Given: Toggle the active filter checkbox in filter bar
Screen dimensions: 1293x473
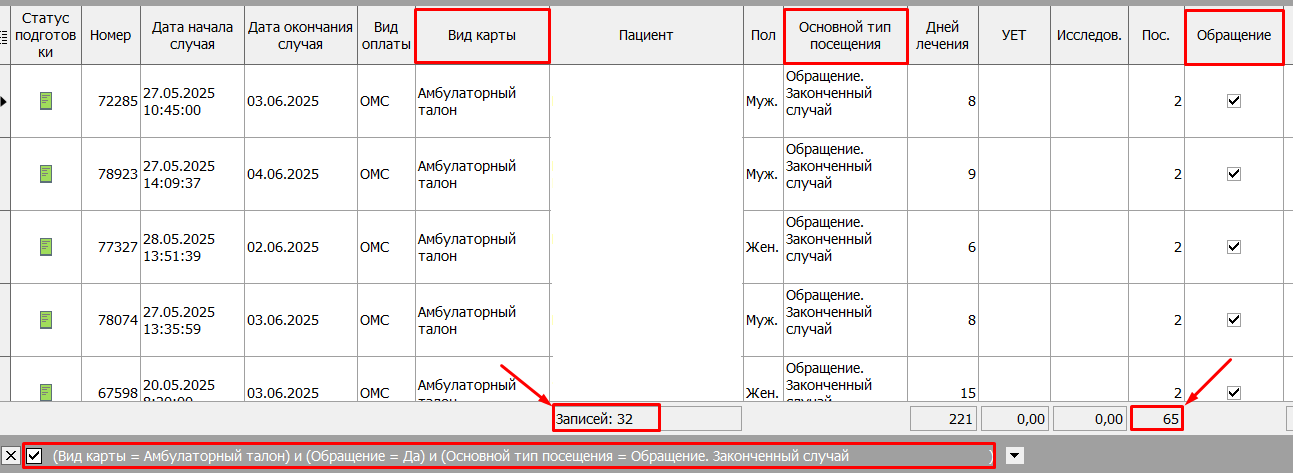Looking at the screenshot, I should click(x=34, y=456).
